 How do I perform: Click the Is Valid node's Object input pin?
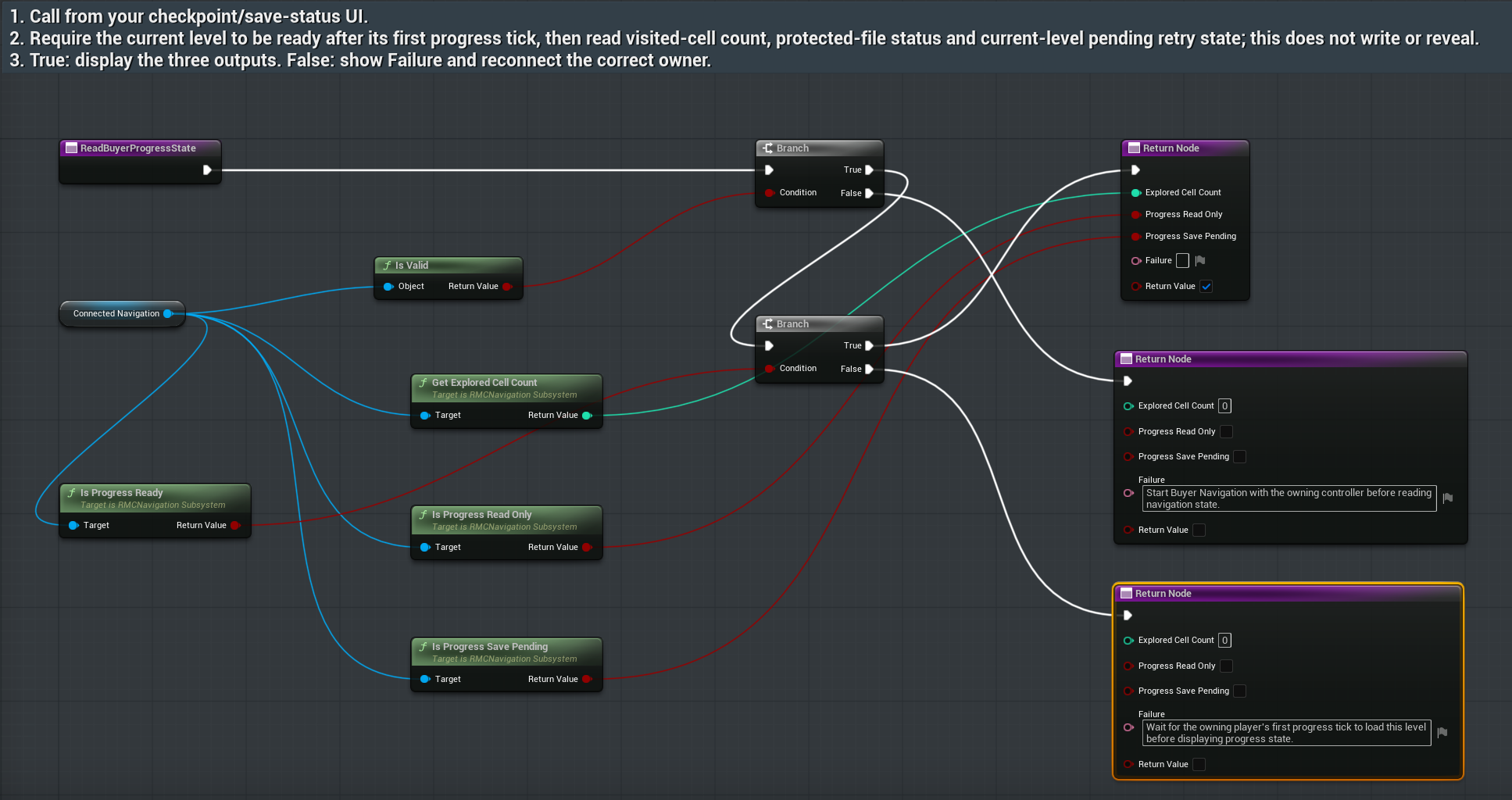(x=388, y=287)
